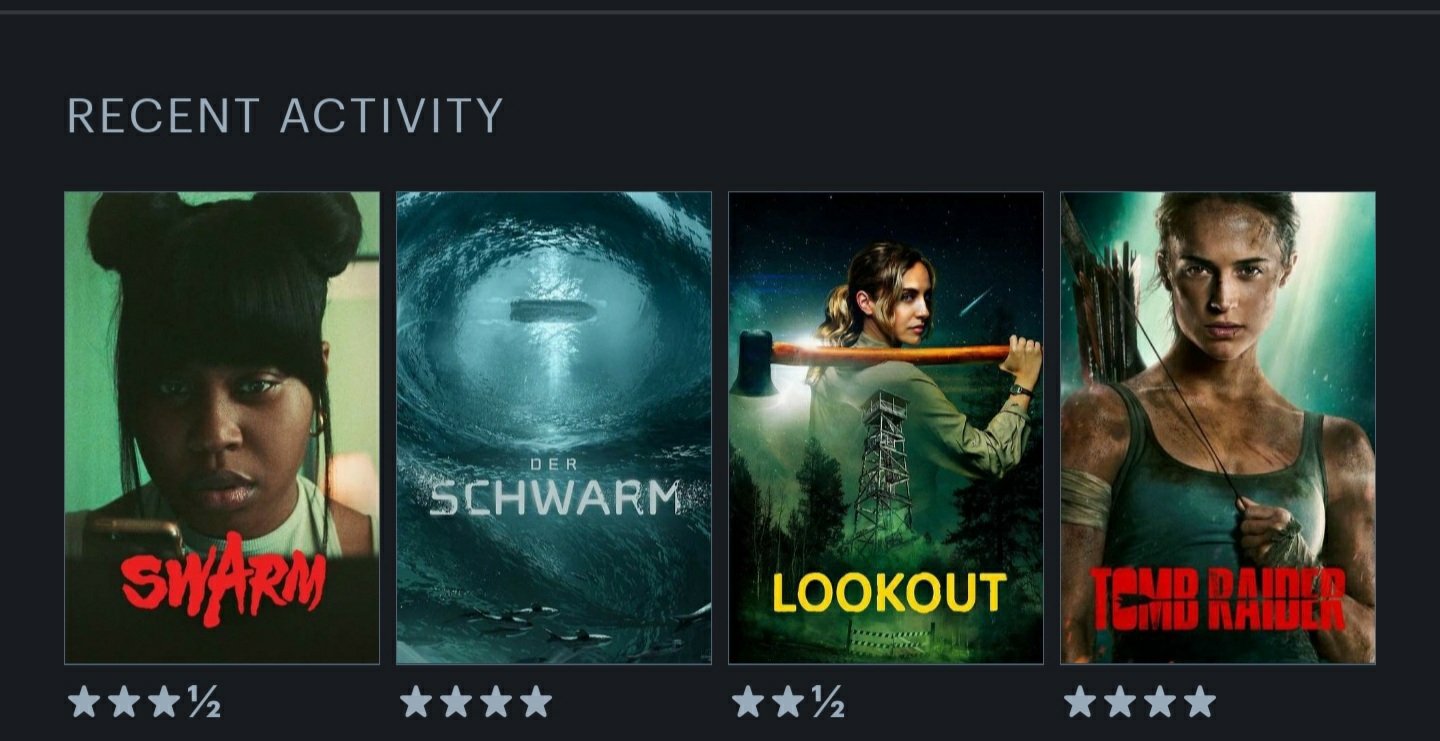Click the half-star symbol under Swarm
The image size is (1440, 741).
click(x=203, y=703)
